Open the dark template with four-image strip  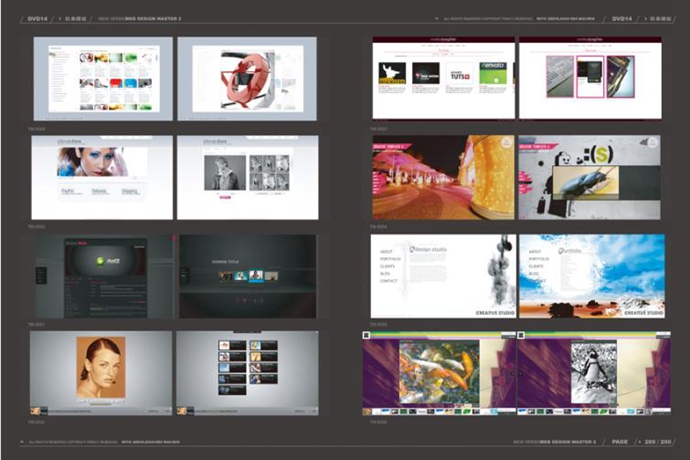[248, 276]
